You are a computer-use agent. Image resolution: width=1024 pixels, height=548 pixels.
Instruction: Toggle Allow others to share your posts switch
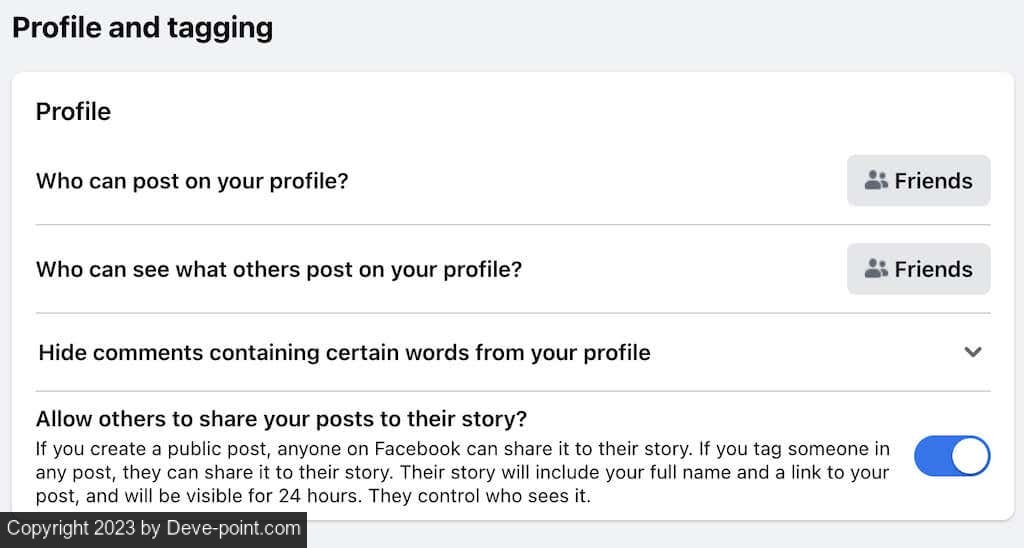(952, 456)
